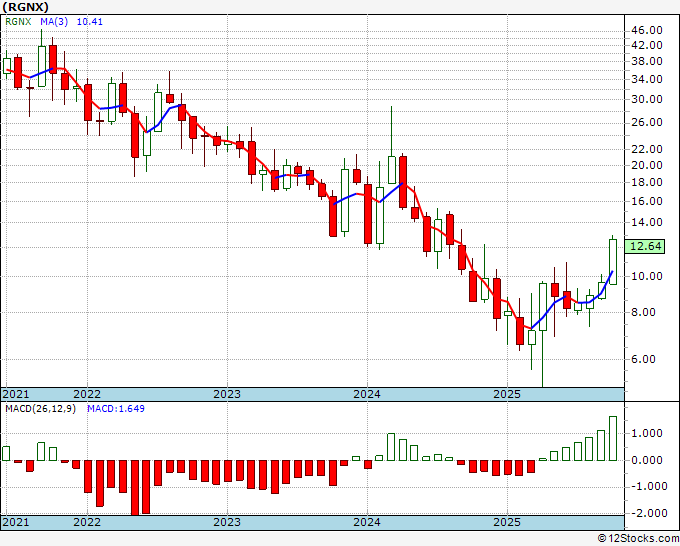Viewport: 680px width, 546px height.
Task: Click 2024 on the price chart timeline
Action: coord(367,394)
